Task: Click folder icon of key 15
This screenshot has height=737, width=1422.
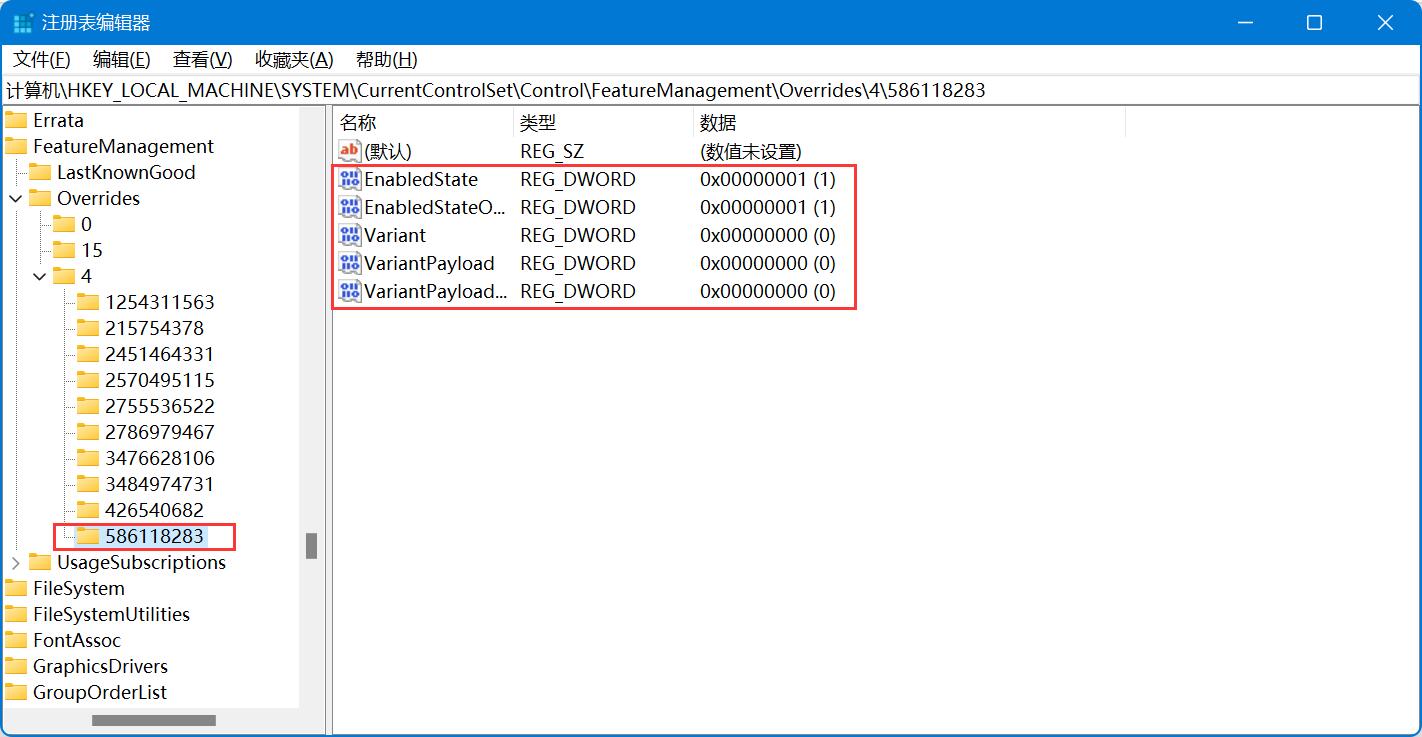Action: (x=64, y=250)
